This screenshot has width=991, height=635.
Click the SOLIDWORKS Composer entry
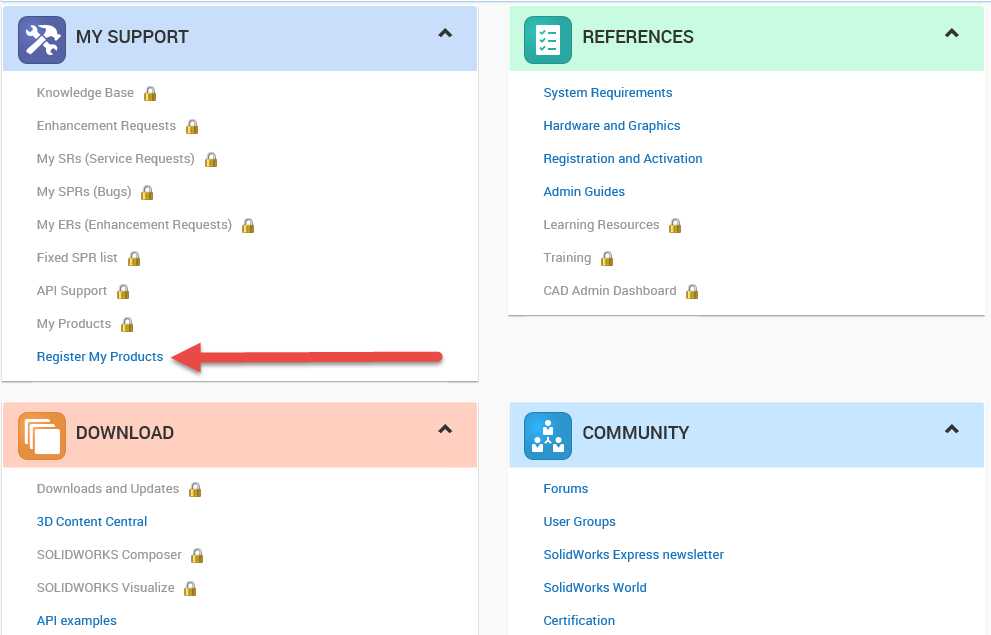[109, 555]
